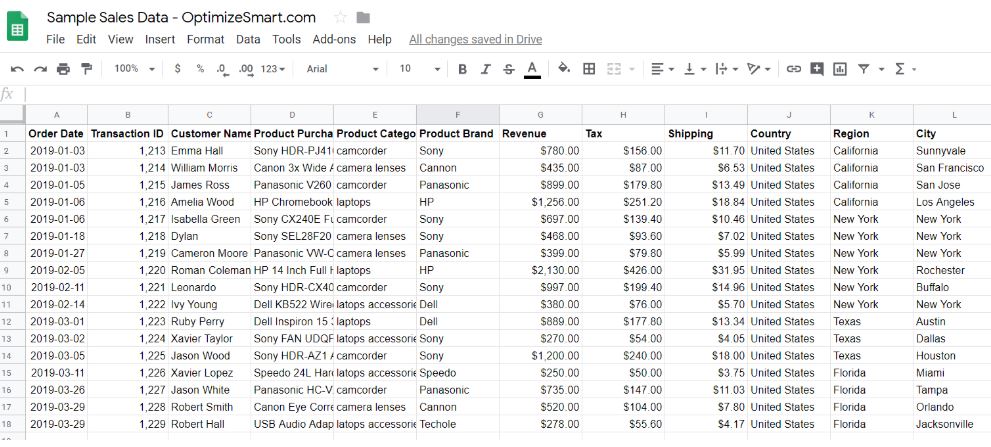Open fill color paint bucket

coord(564,68)
